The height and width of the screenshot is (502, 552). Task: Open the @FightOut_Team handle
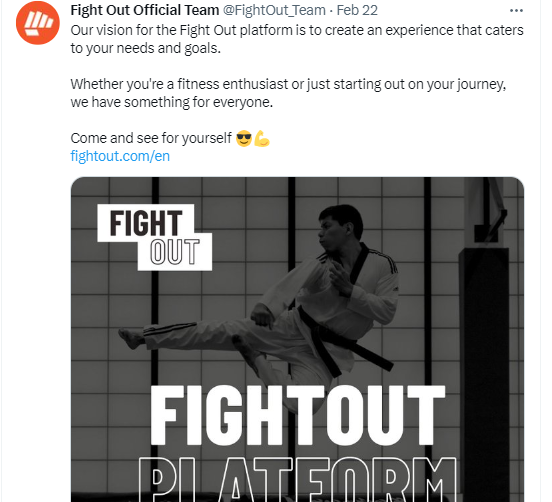tap(274, 10)
